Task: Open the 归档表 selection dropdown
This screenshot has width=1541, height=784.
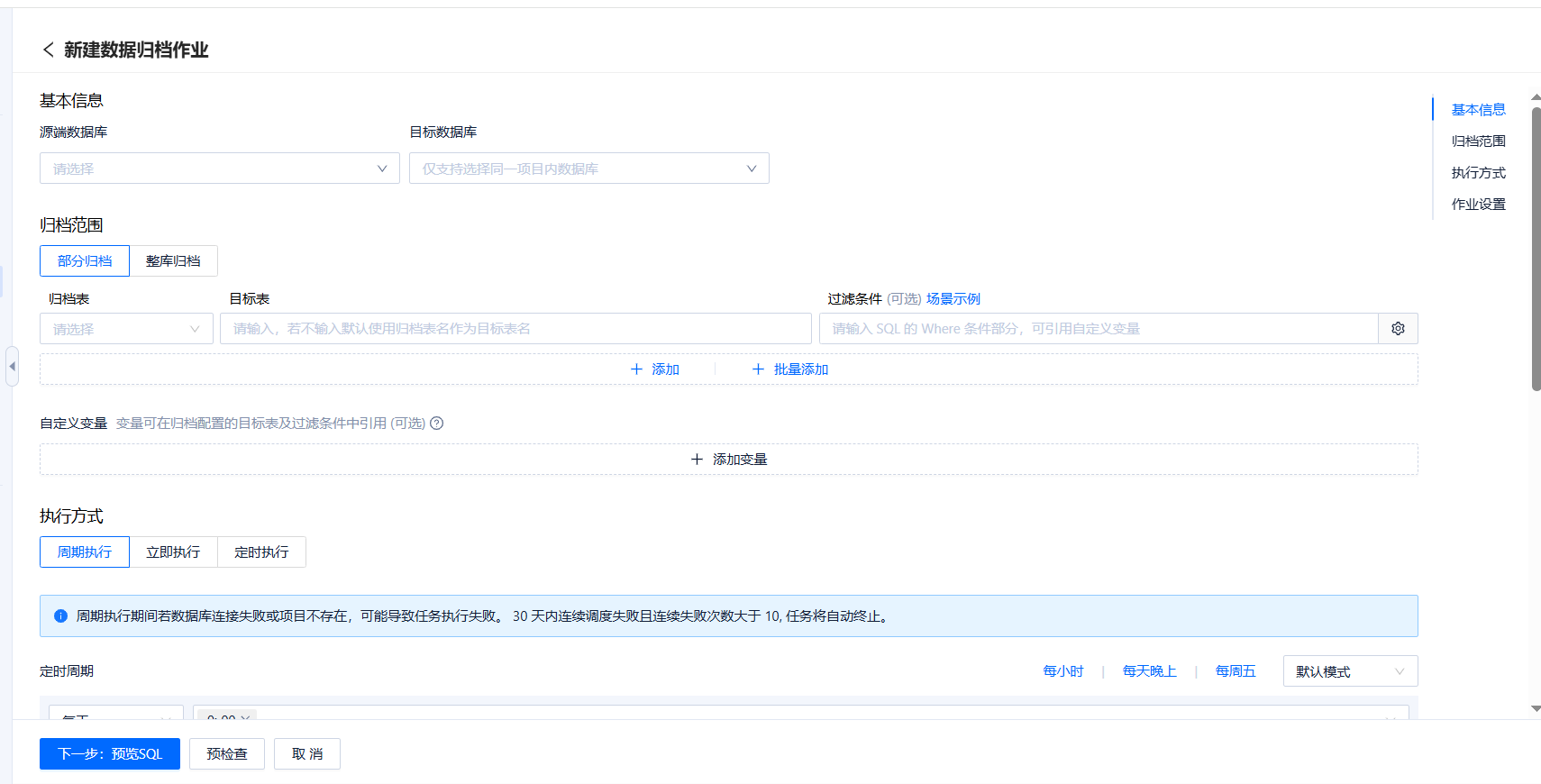Action: click(126, 329)
